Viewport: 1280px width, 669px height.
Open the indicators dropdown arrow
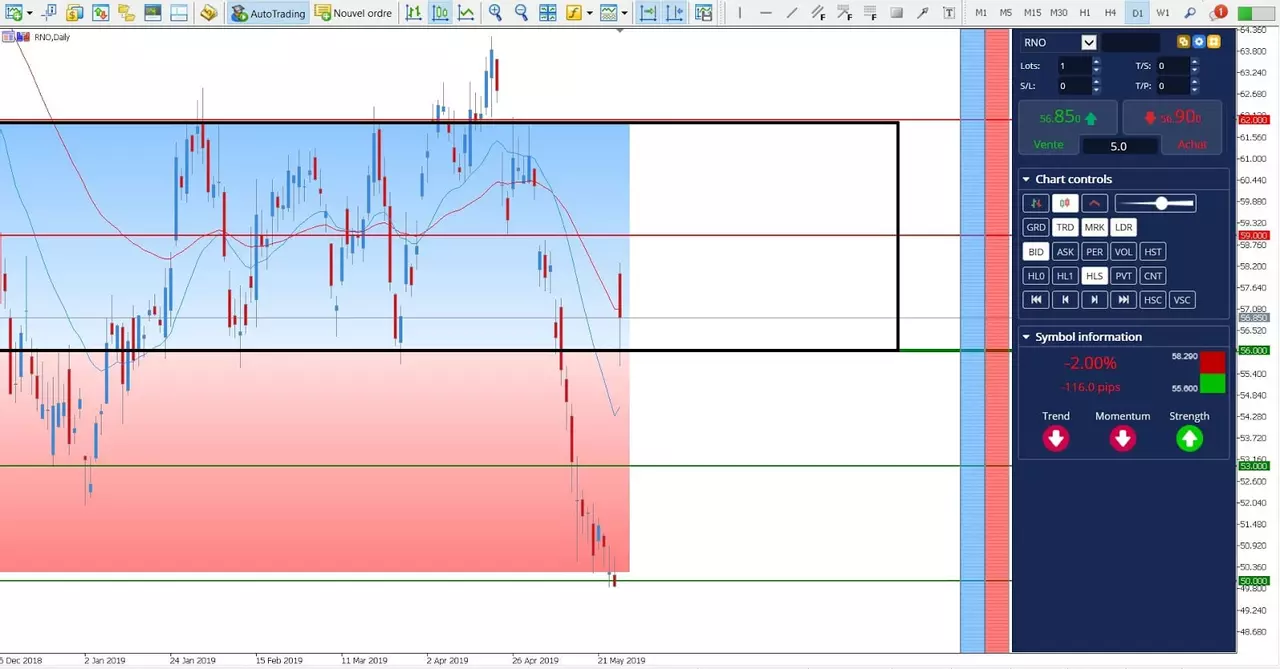coord(590,13)
